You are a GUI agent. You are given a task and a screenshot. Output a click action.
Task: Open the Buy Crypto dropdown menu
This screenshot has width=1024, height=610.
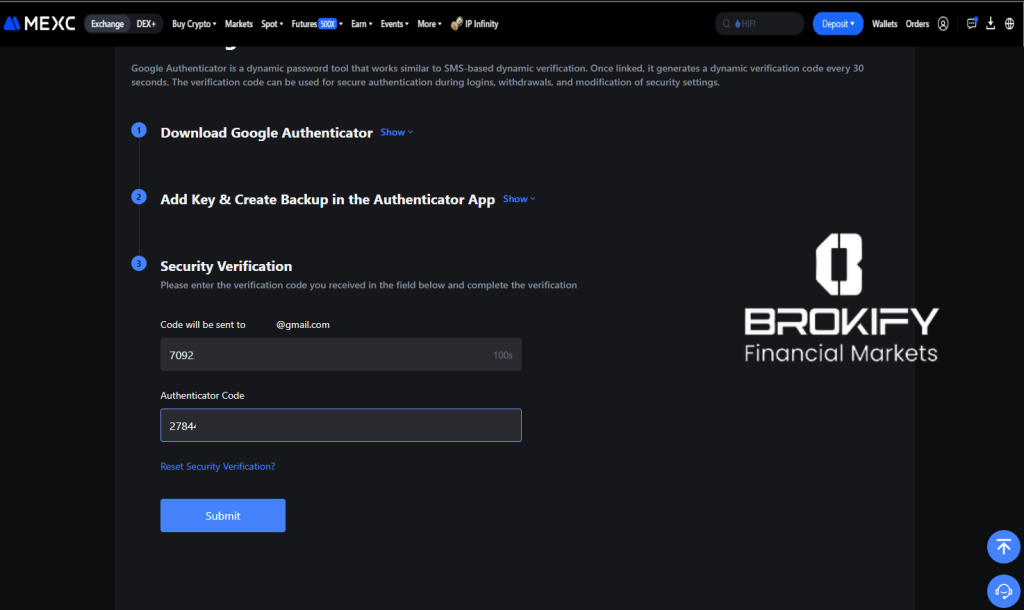[194, 23]
